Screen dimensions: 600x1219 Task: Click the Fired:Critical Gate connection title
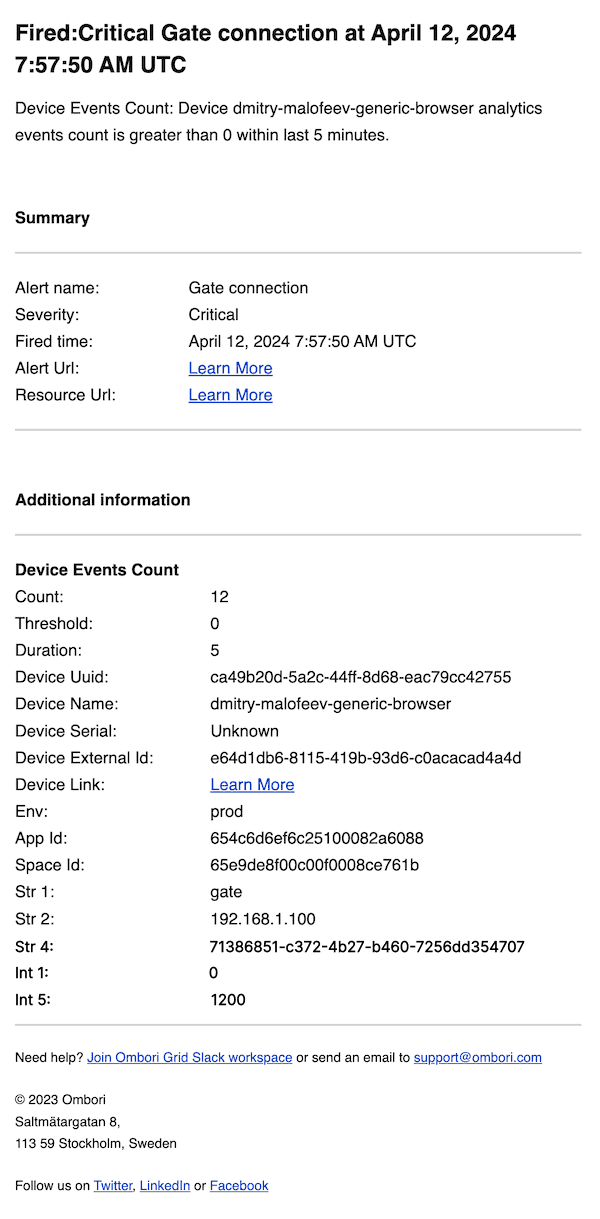click(265, 48)
